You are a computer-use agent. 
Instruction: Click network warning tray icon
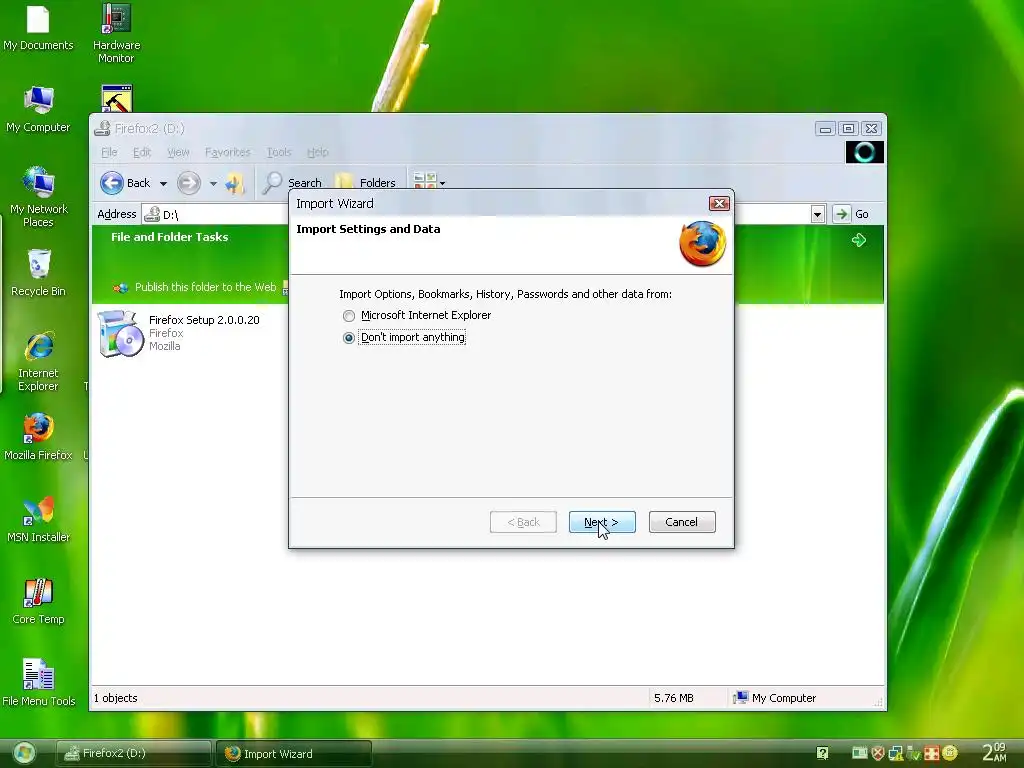coord(895,754)
